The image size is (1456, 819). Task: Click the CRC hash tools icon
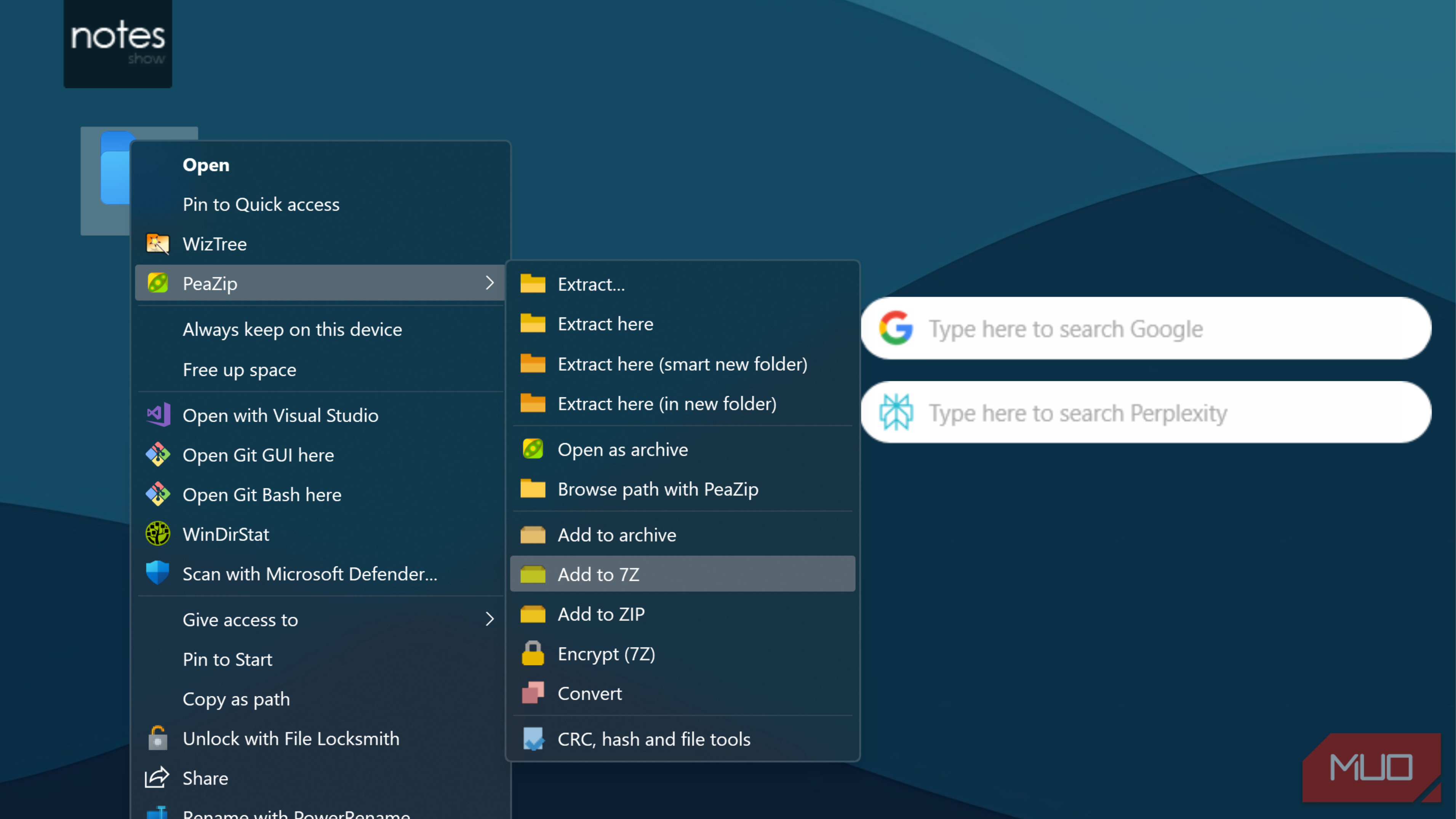533,739
